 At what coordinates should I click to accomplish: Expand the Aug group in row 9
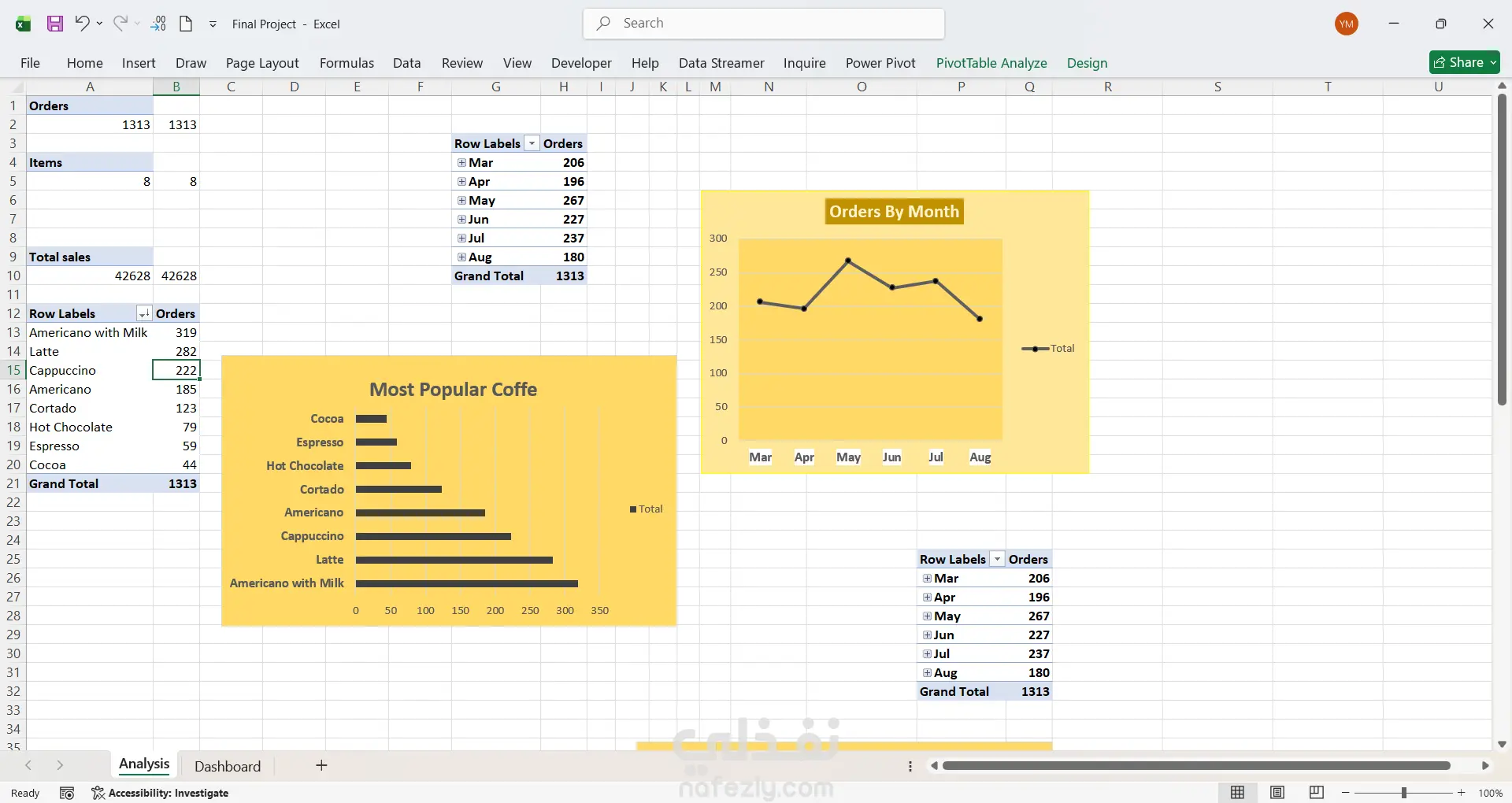click(x=461, y=257)
